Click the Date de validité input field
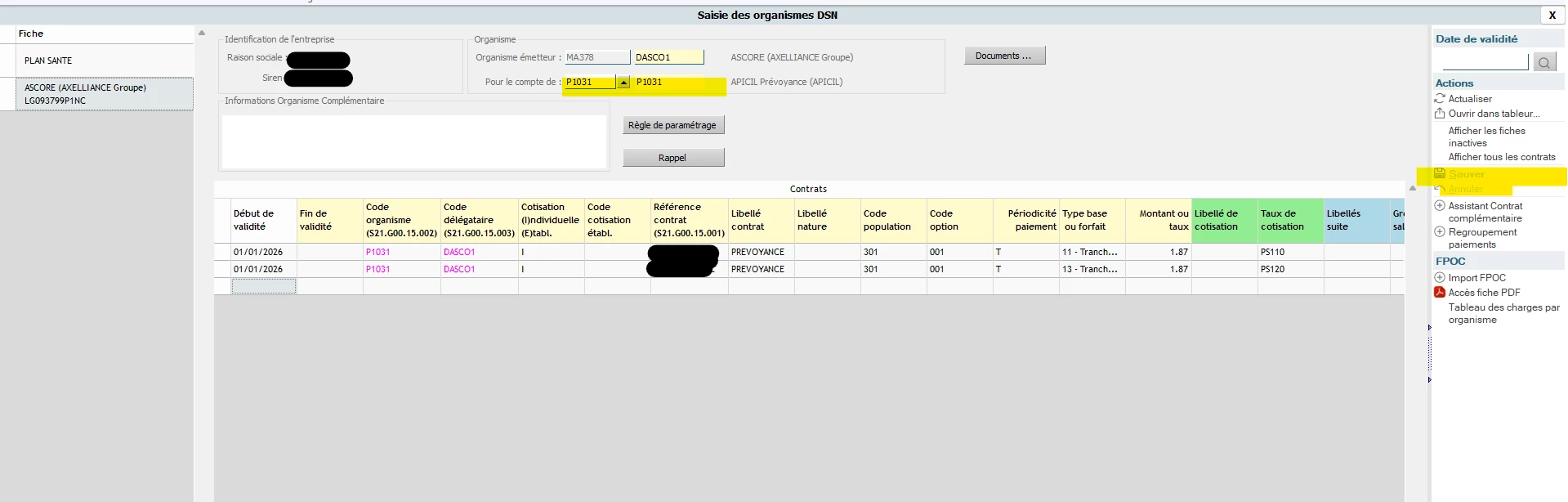Screen dimensions: 1568x502 point(1485,62)
